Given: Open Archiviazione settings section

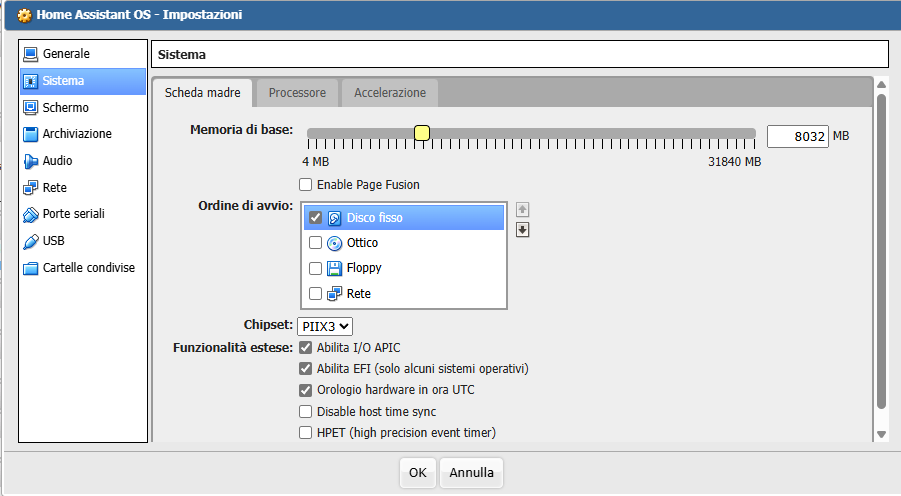Looking at the screenshot, I should [x=83, y=134].
